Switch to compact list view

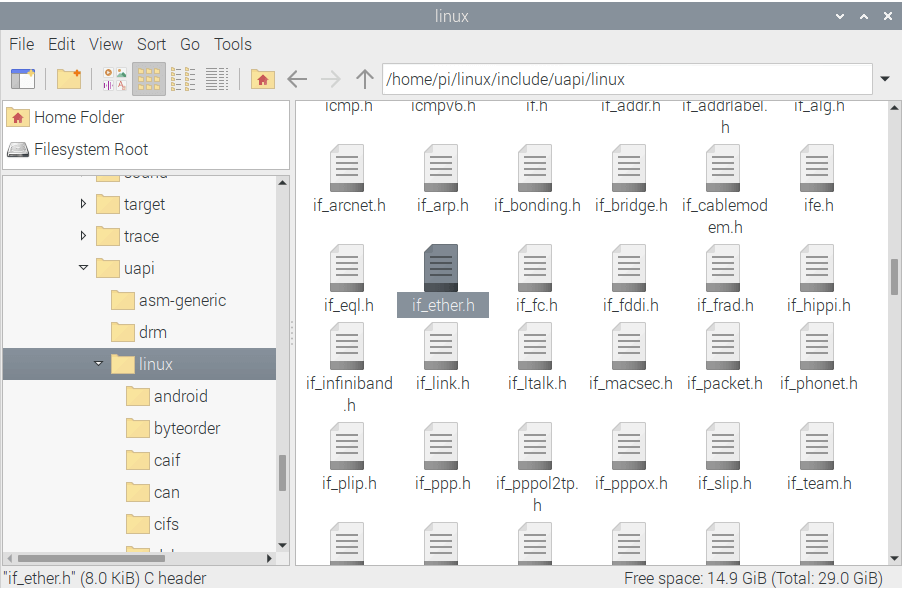point(183,79)
